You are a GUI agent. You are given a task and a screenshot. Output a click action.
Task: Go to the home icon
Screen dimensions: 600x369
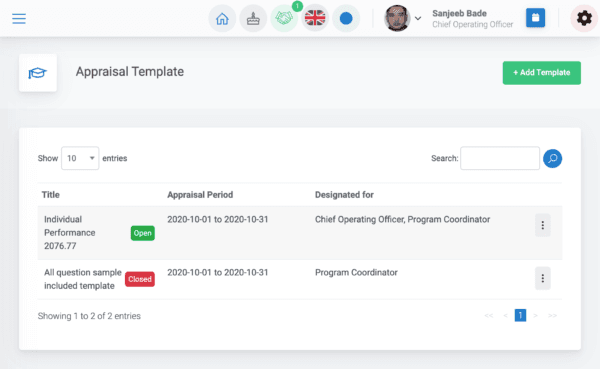pyautogui.click(x=222, y=18)
